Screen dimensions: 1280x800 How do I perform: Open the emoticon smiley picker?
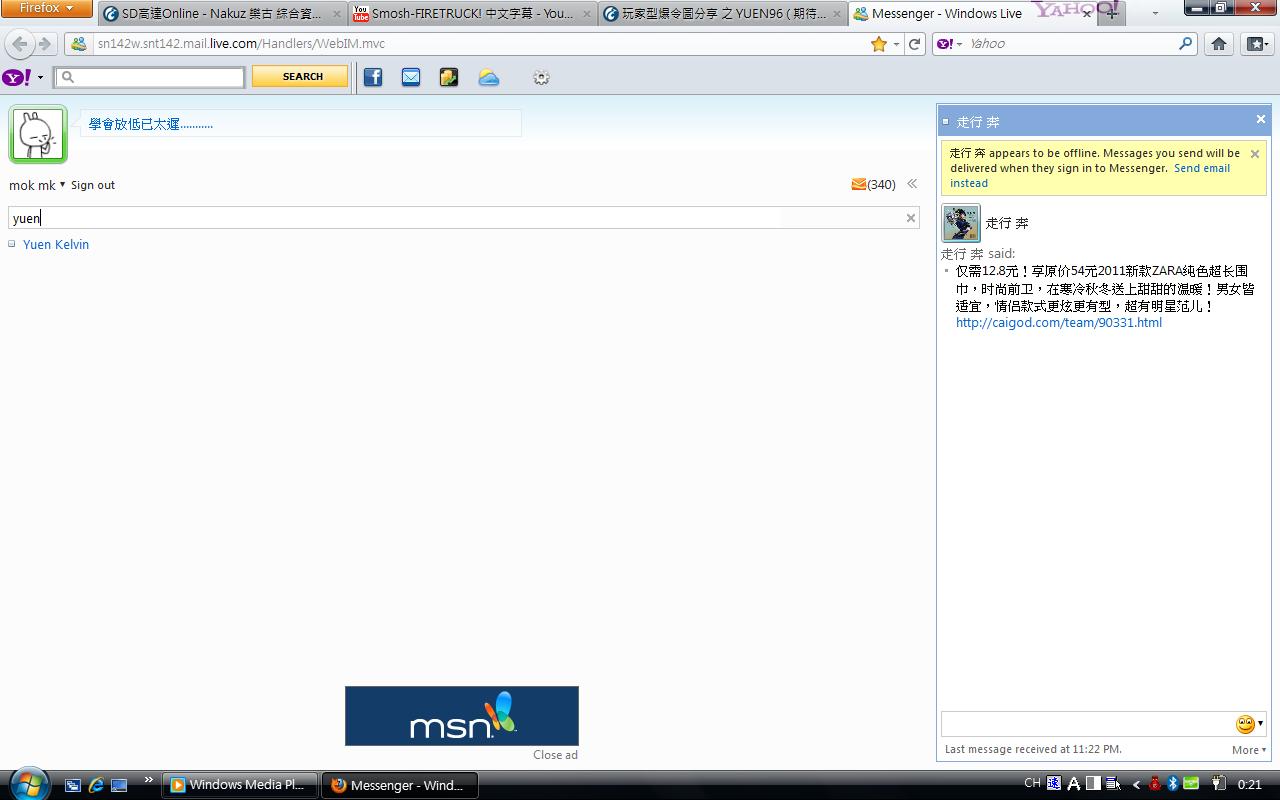[1246, 723]
